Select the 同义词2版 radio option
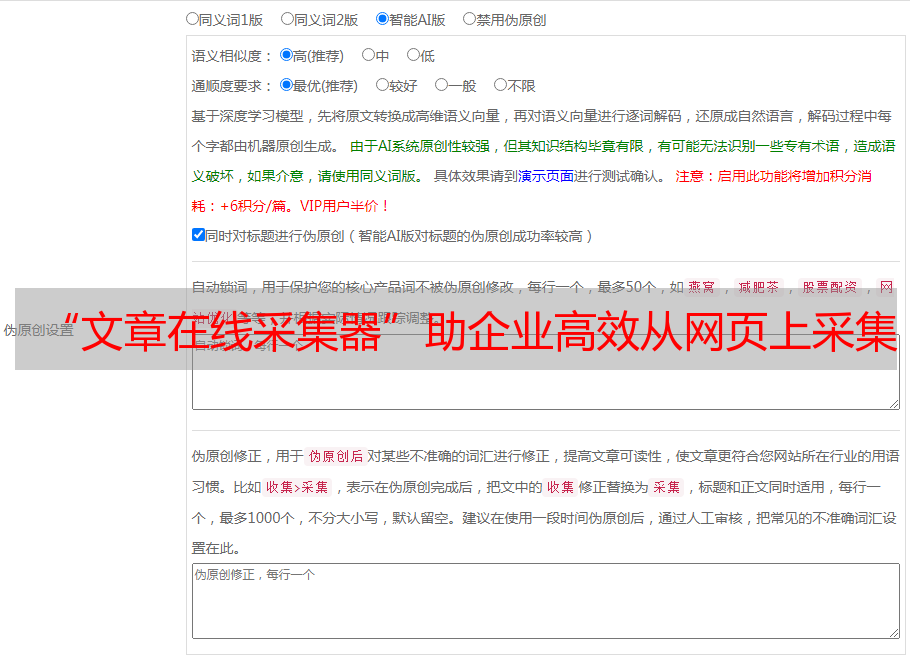Viewport: 911px width, 658px height. [287, 19]
